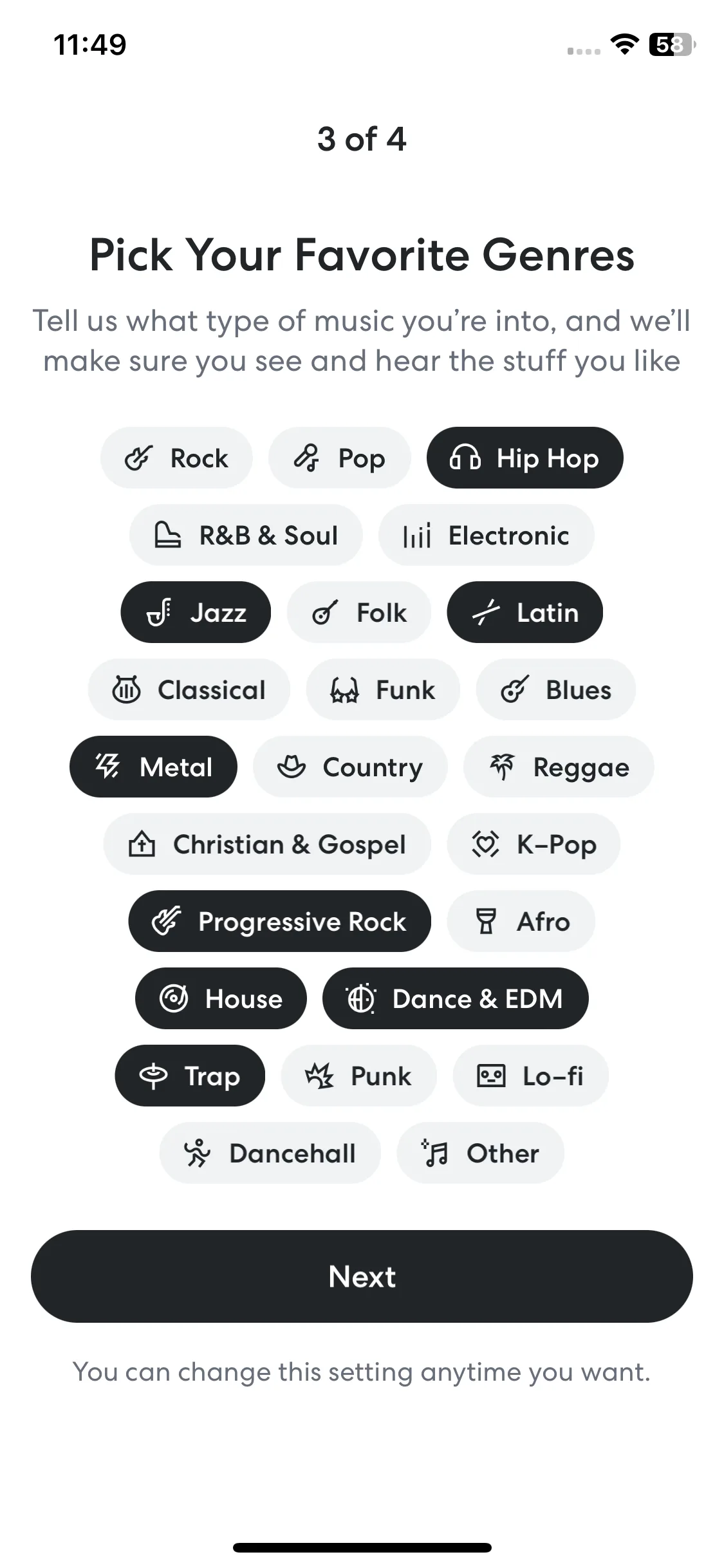Deselect the Dance & EDM genre
This screenshot has width=724, height=1568.
(456, 998)
